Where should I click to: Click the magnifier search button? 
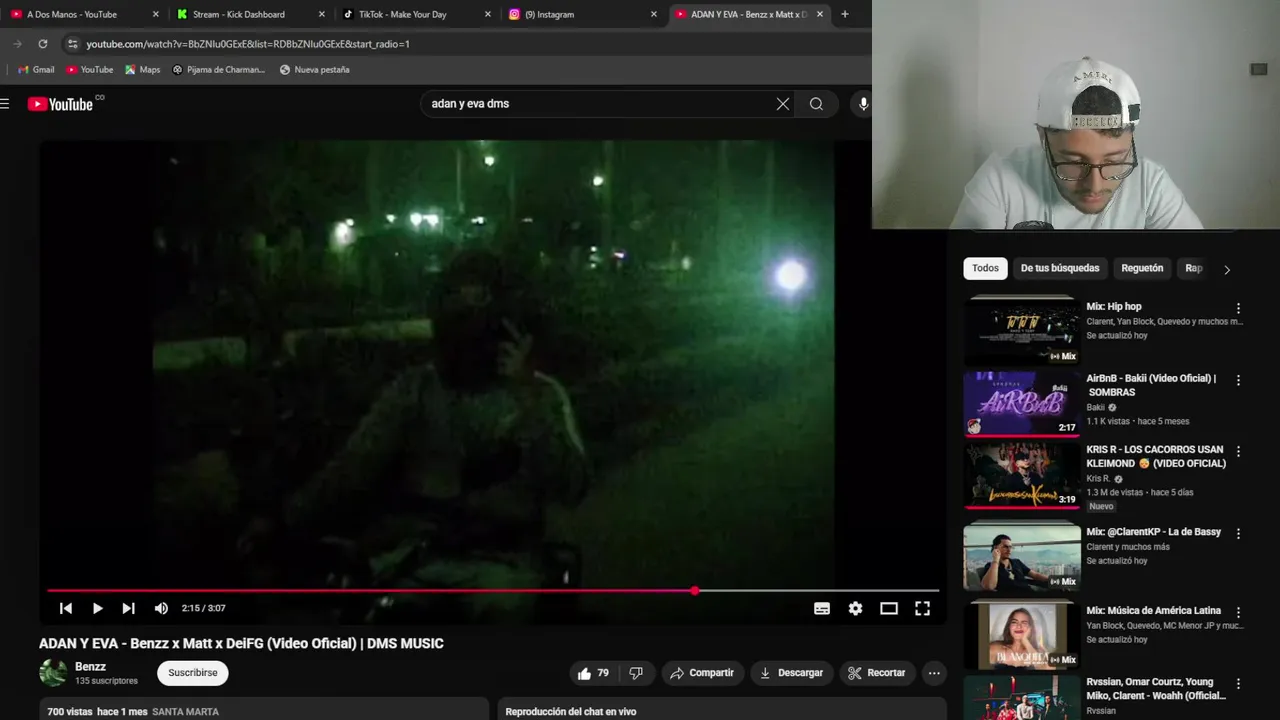[817, 104]
